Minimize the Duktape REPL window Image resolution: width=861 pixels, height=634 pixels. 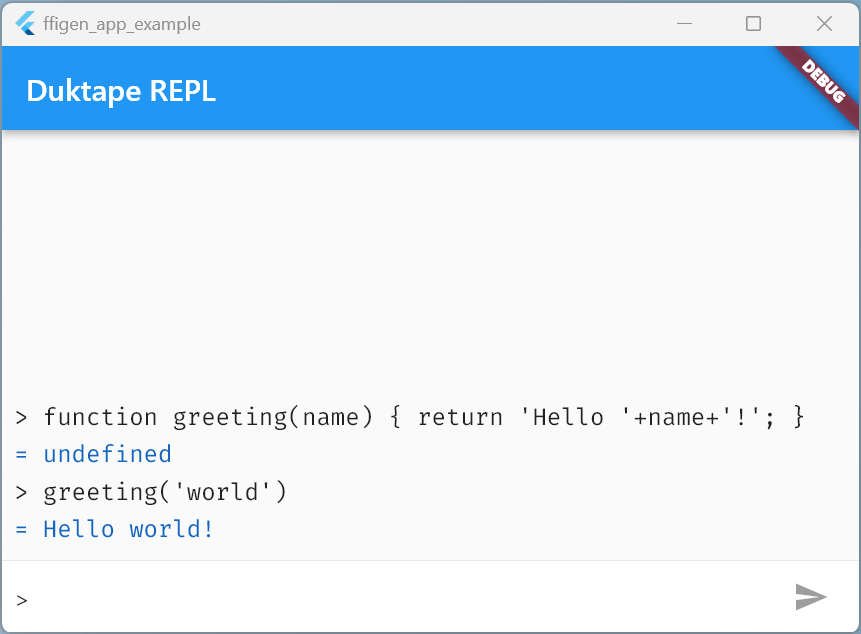684,23
